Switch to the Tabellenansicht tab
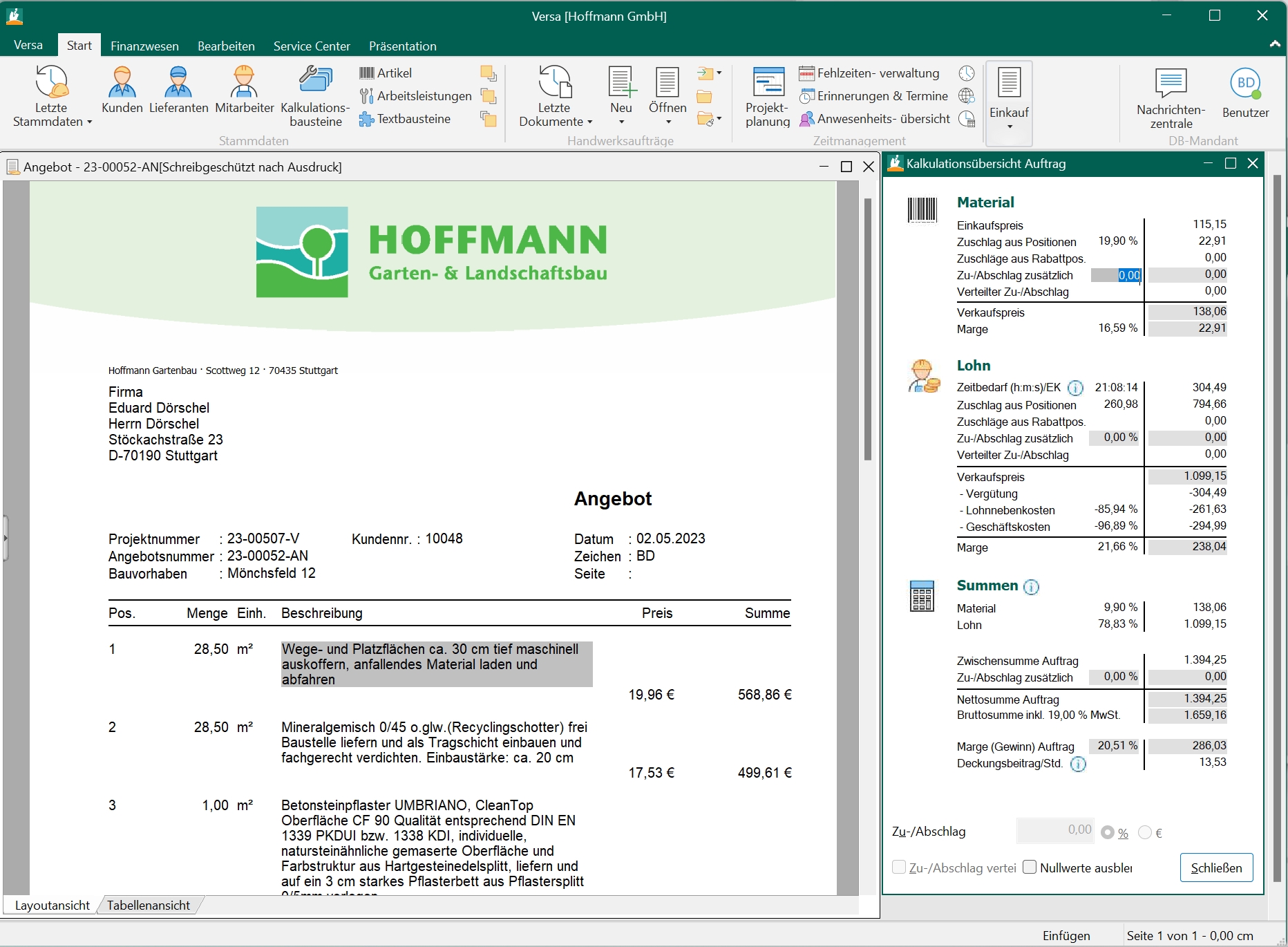This screenshot has width=1288, height=947. (x=149, y=905)
